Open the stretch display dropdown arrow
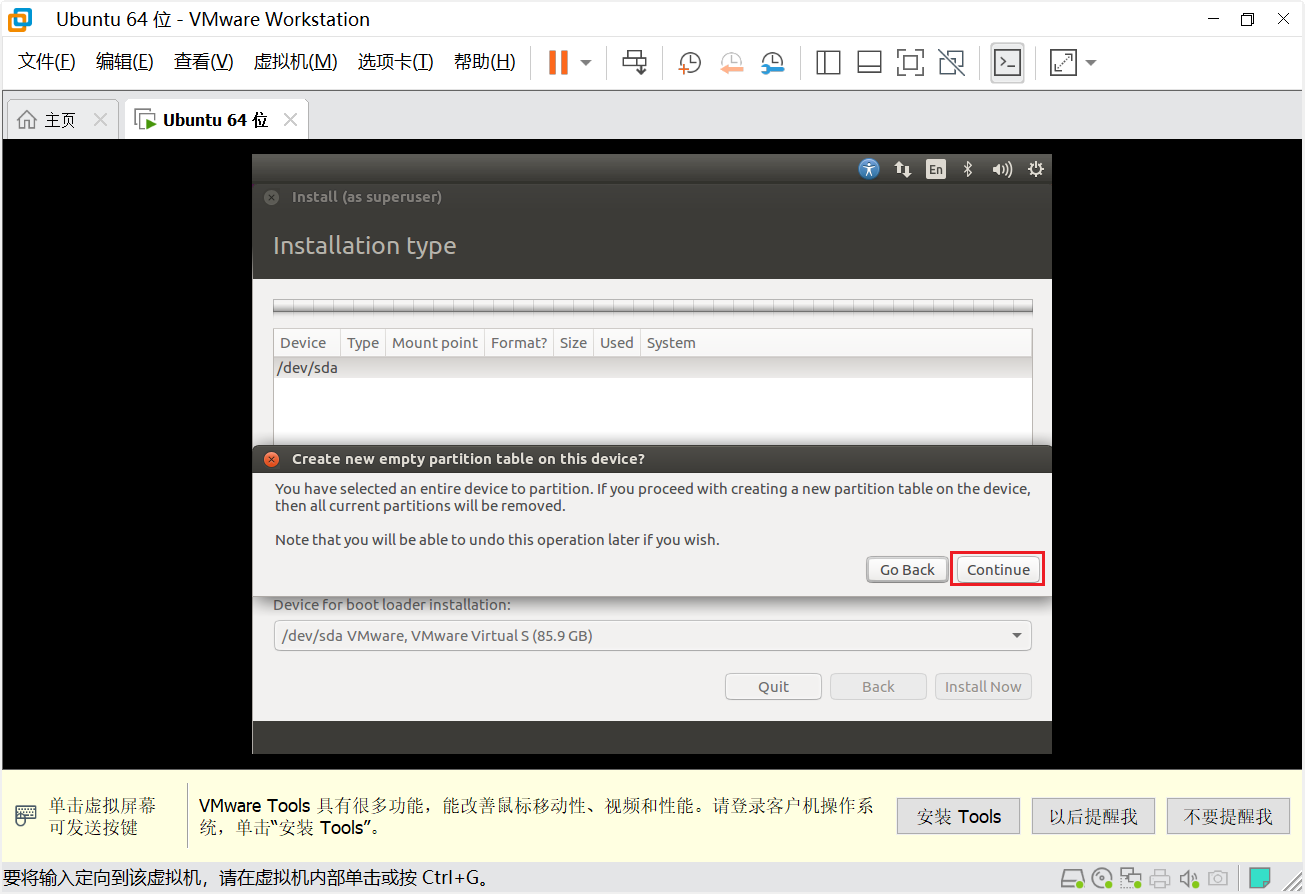 1091,63
